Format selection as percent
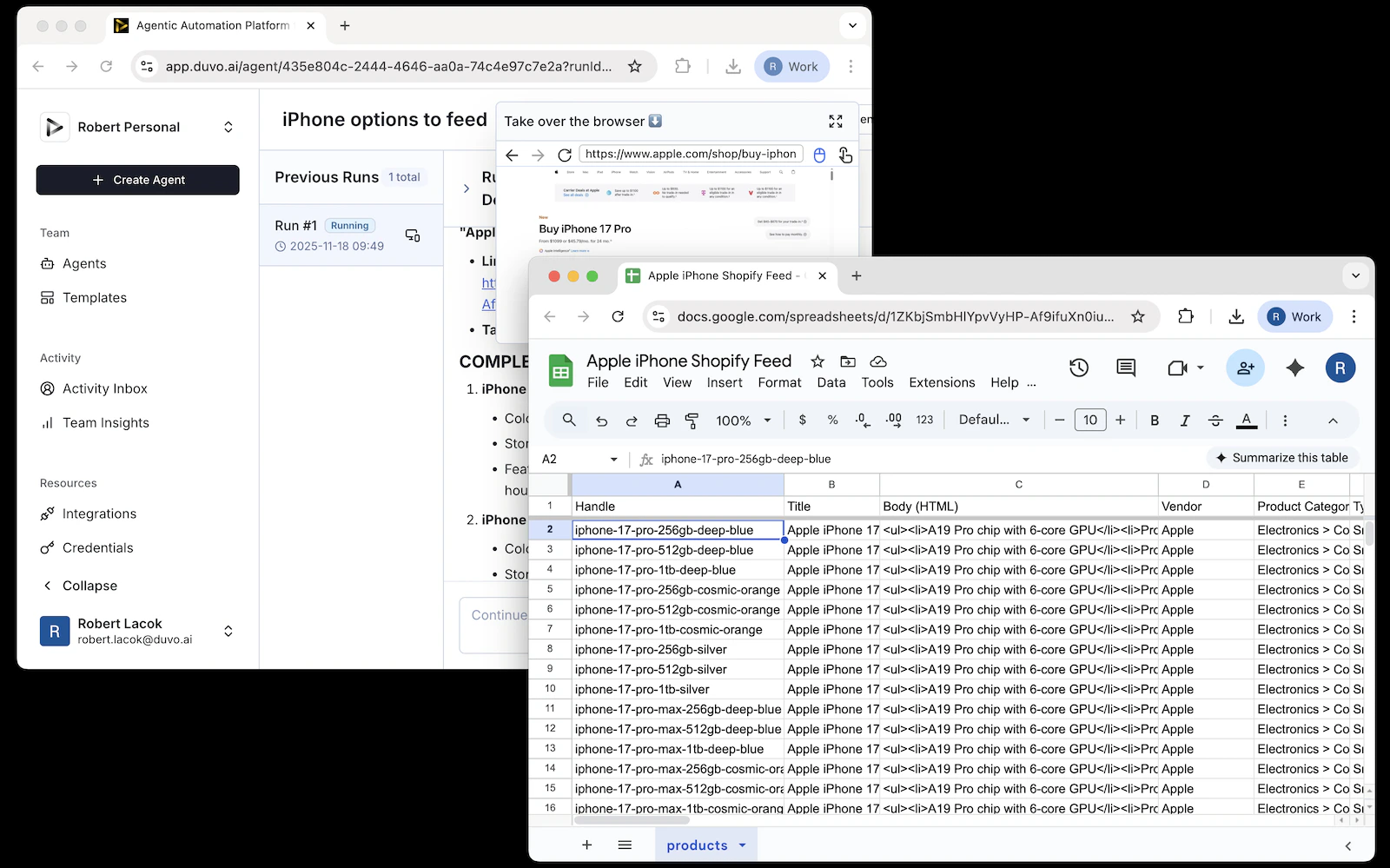1390x868 pixels. 832,420
